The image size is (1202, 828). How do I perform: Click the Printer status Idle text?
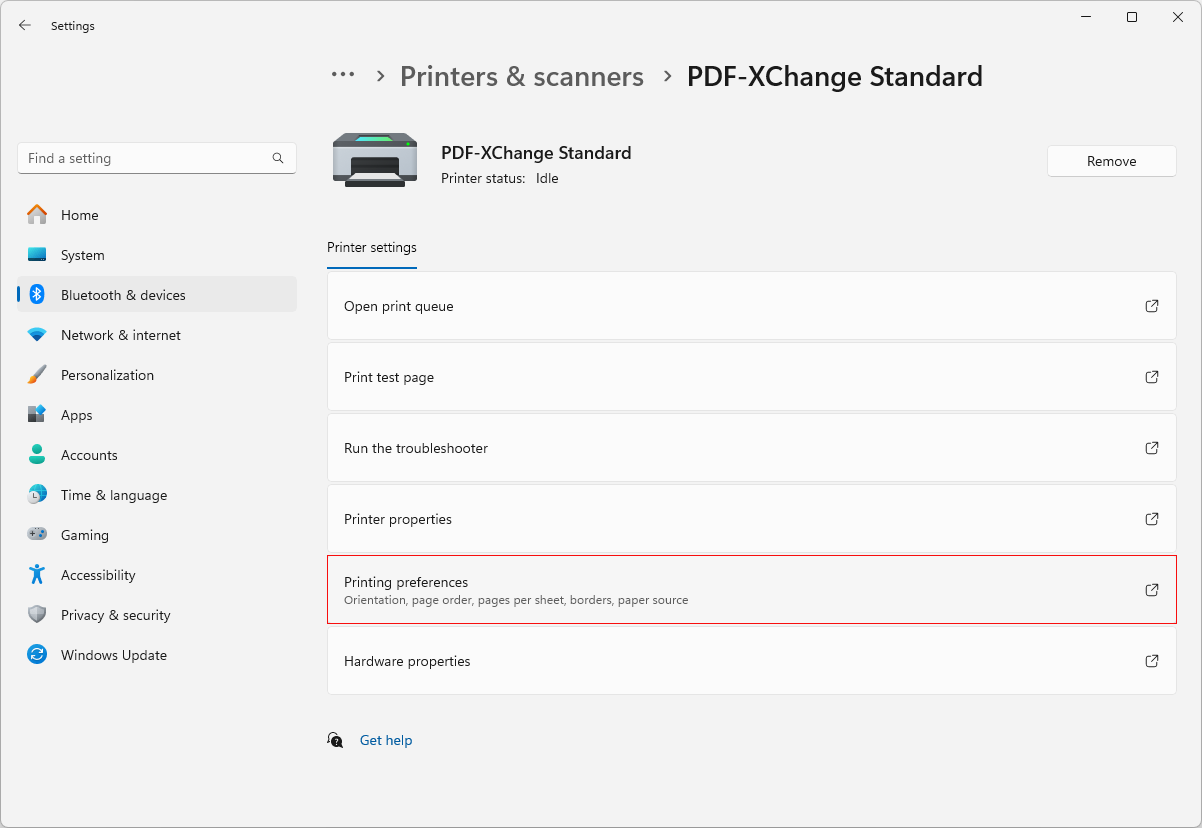coord(500,178)
